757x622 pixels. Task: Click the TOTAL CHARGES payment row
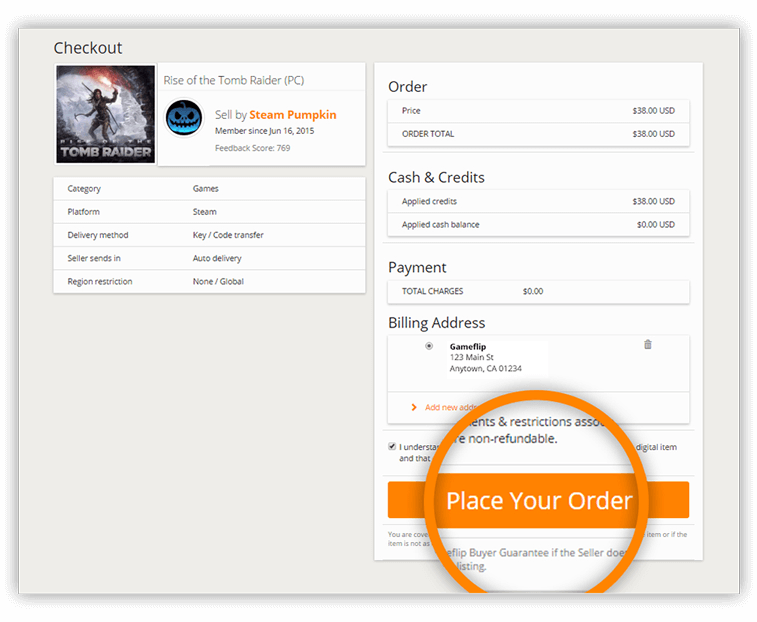point(538,291)
